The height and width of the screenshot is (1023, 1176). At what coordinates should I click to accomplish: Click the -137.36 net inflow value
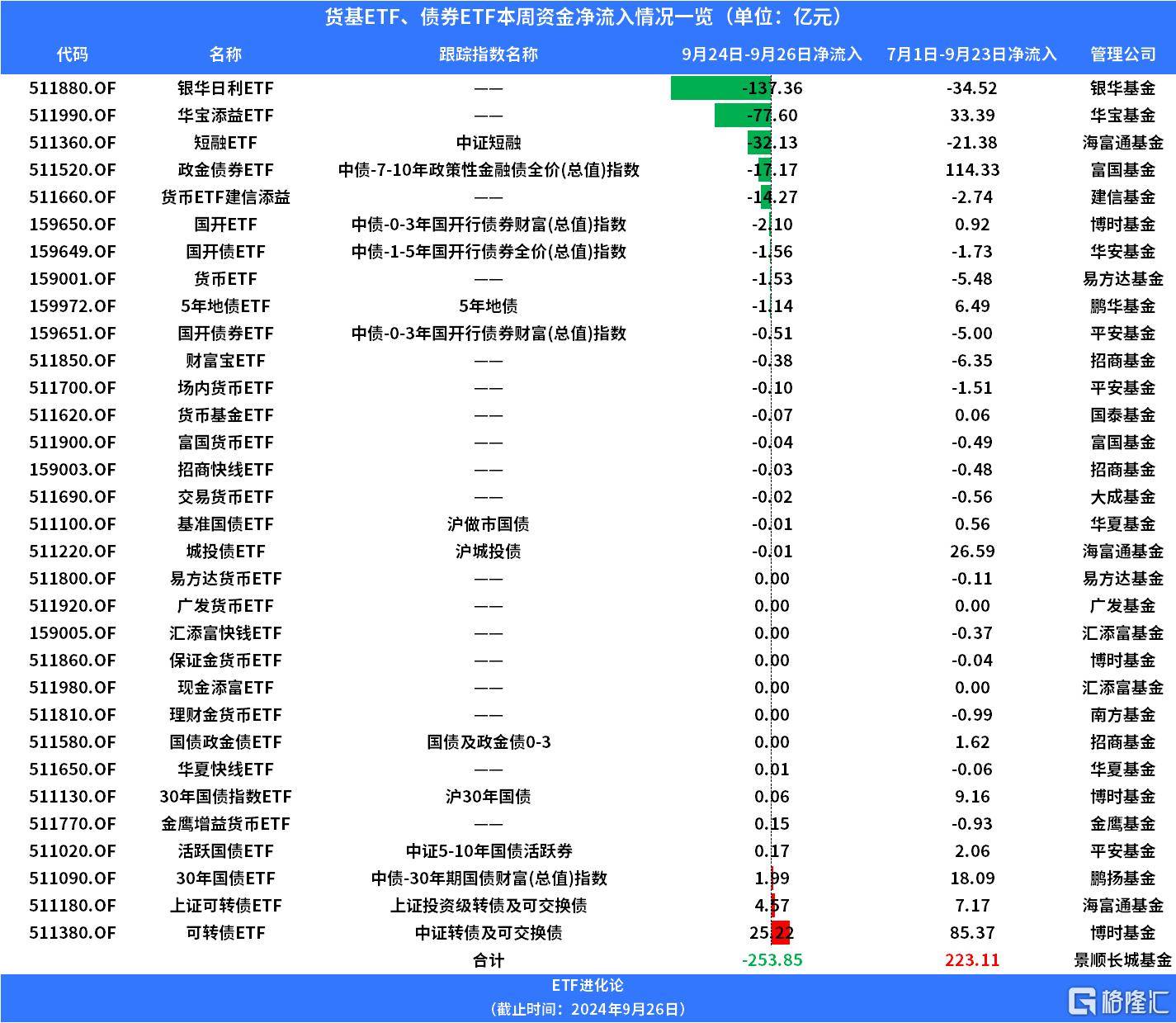772,88
